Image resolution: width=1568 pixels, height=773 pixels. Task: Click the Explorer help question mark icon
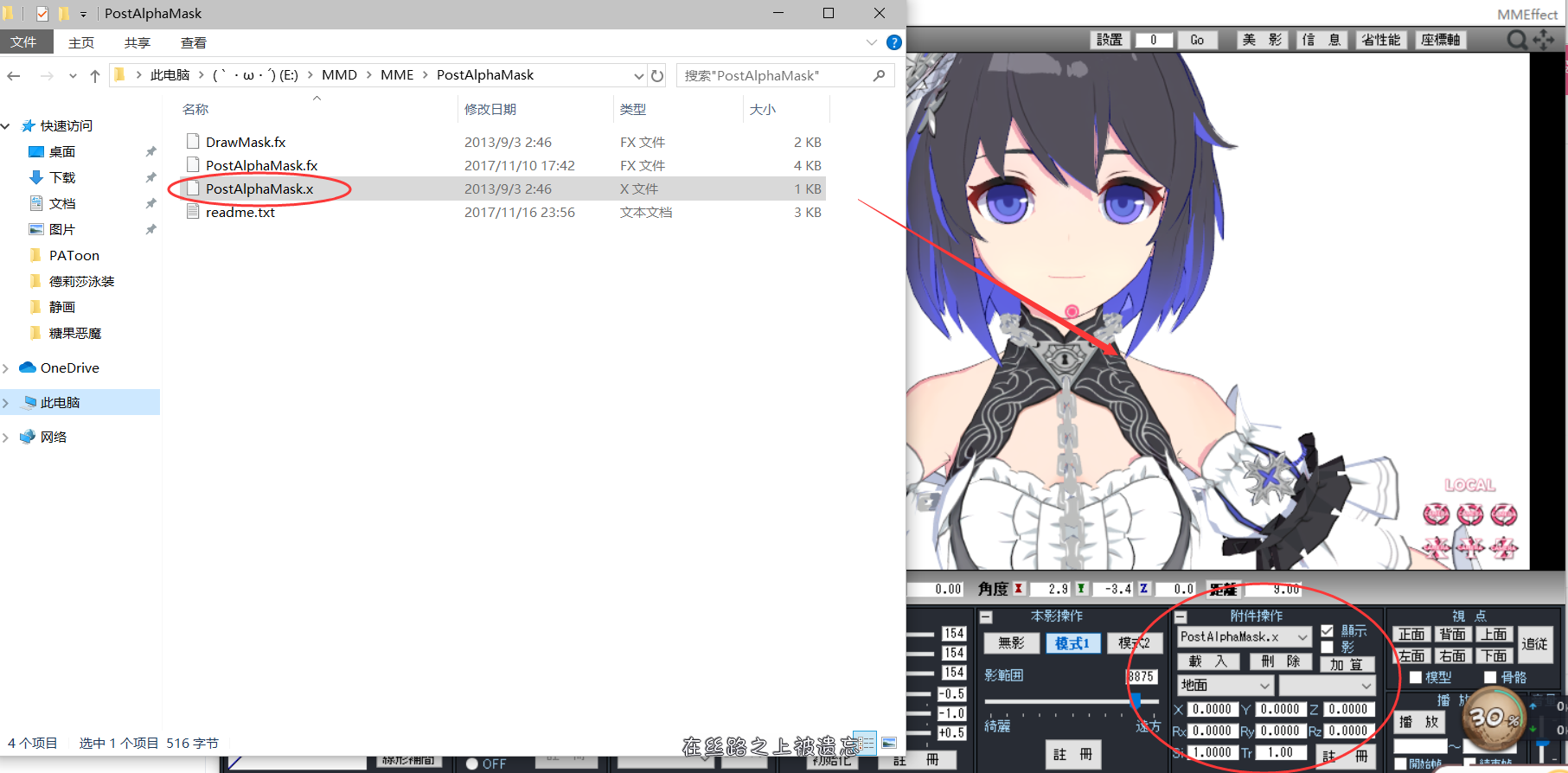(894, 42)
